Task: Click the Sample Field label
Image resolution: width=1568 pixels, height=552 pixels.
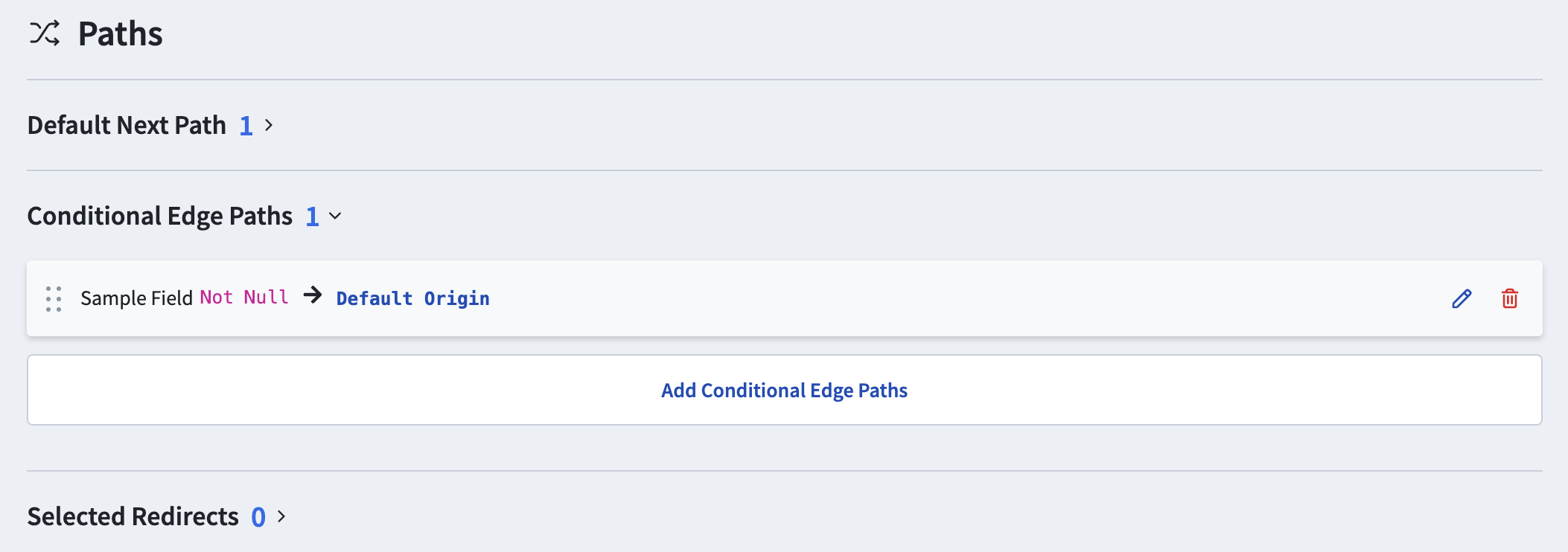Action: (136, 298)
